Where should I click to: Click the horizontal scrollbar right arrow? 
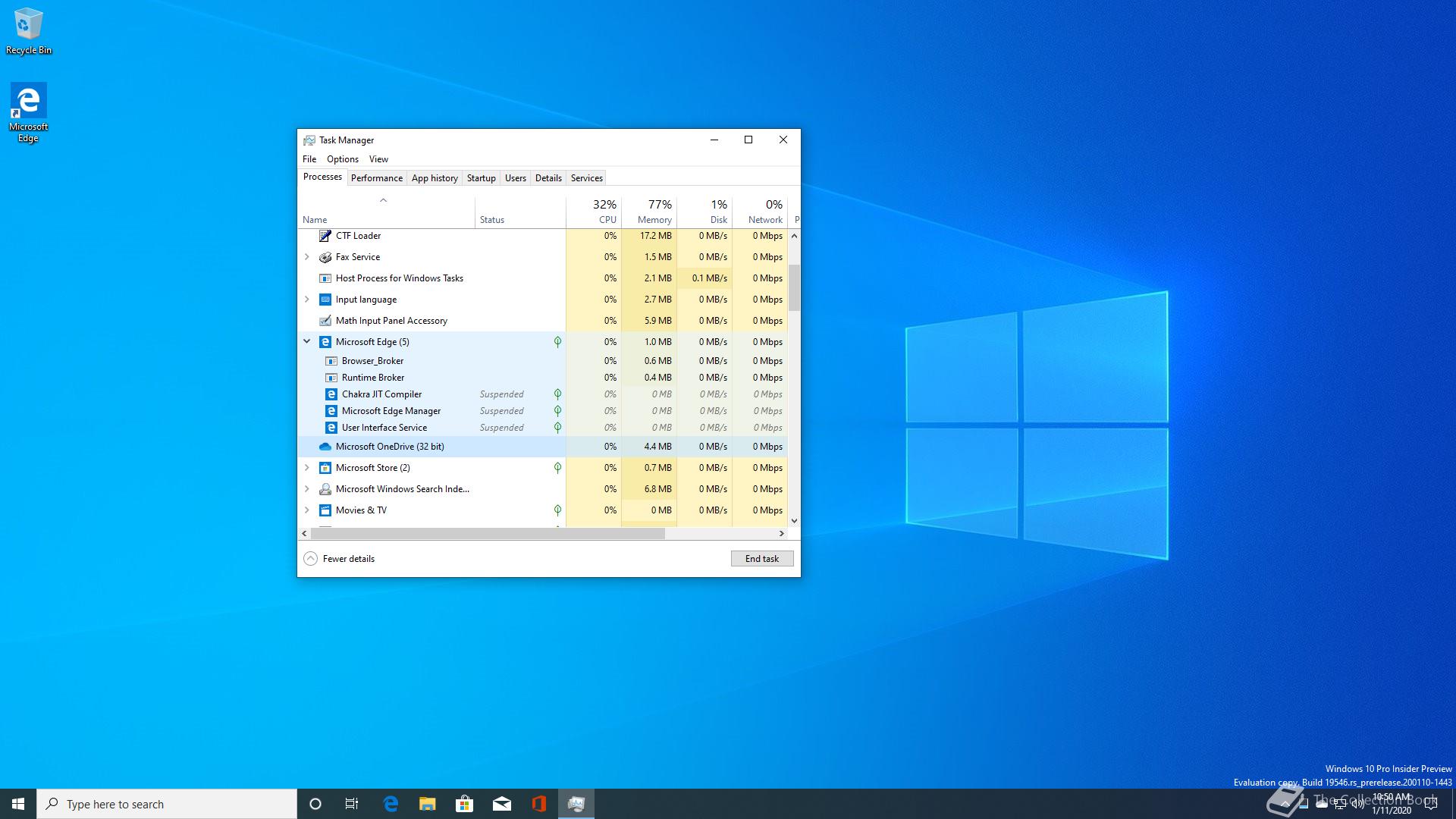[x=782, y=534]
